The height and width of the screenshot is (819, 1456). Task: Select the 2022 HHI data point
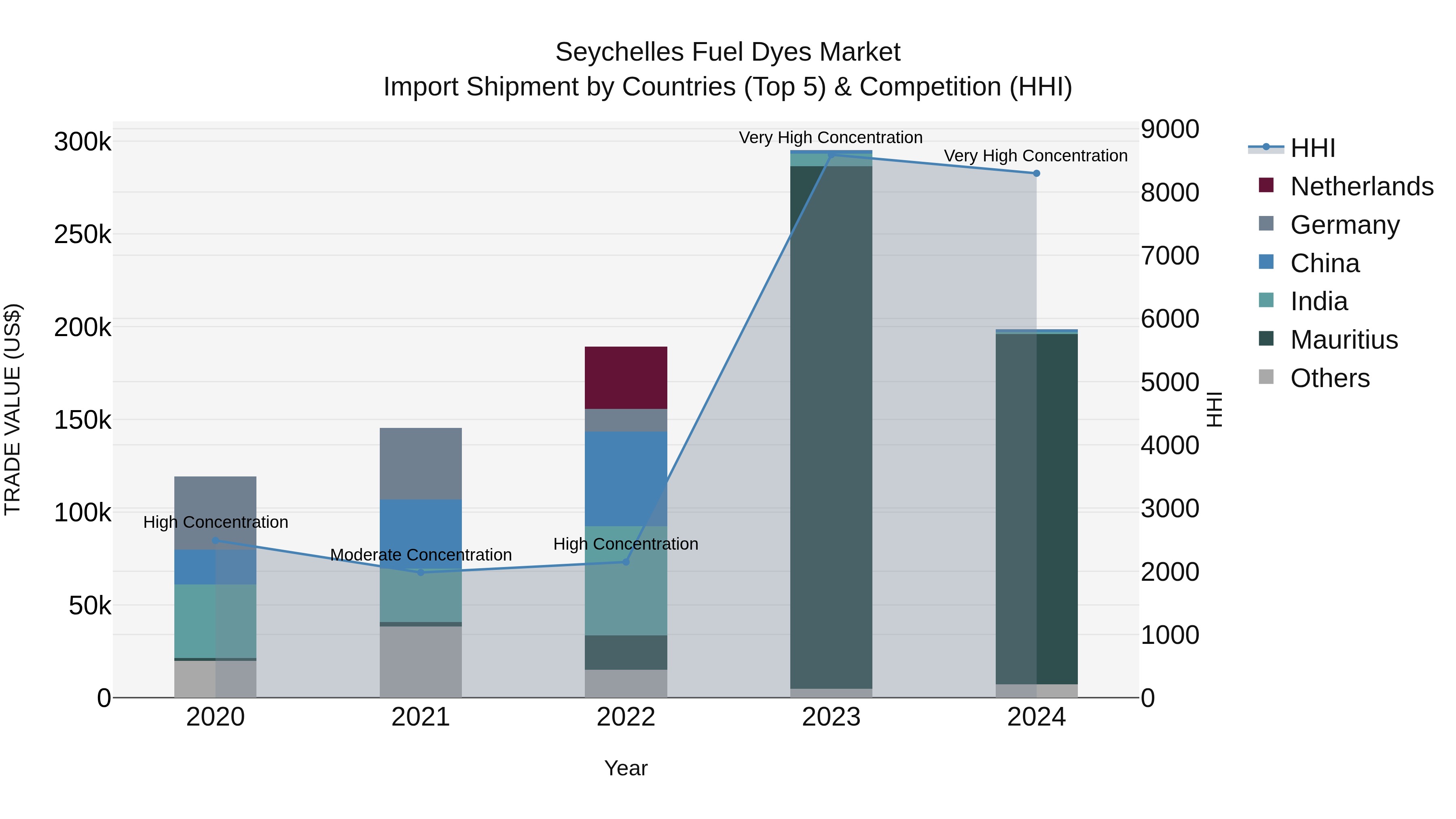pyautogui.click(x=626, y=562)
